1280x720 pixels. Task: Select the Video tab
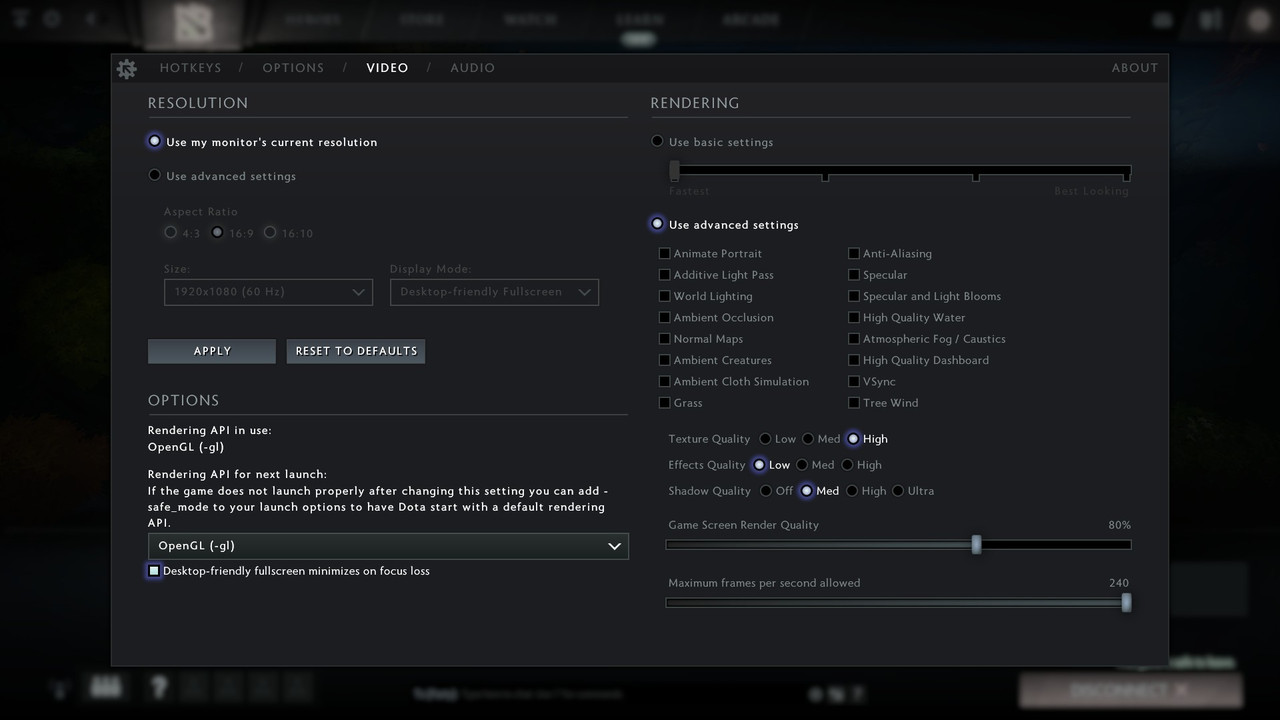[x=387, y=68]
